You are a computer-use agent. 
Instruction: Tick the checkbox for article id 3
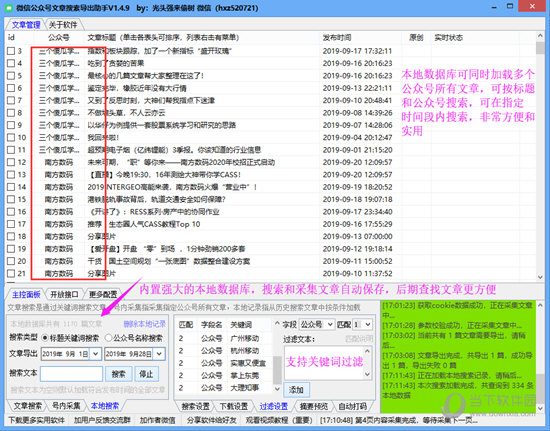(x=11, y=51)
